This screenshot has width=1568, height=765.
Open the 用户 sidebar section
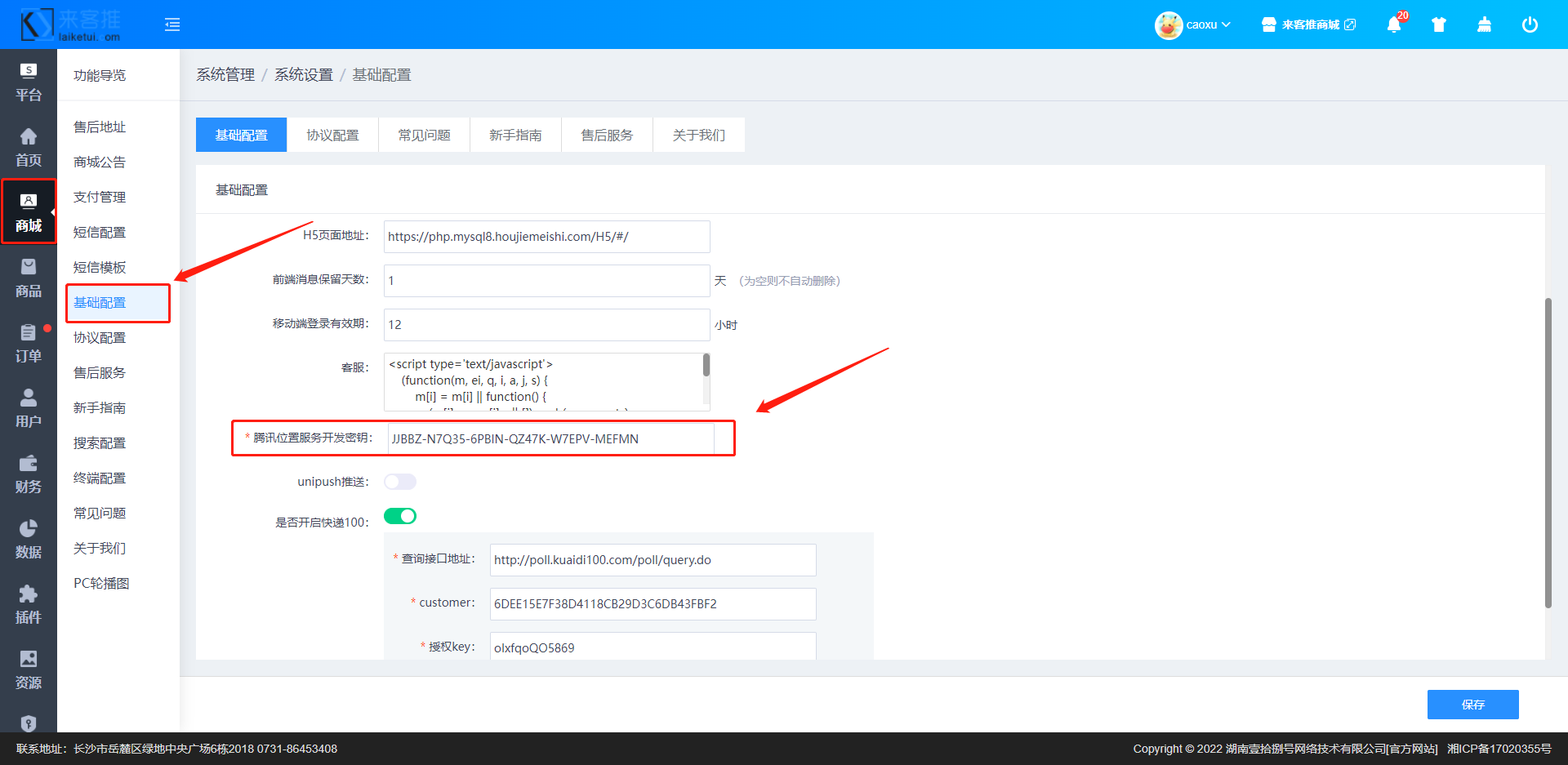click(29, 408)
